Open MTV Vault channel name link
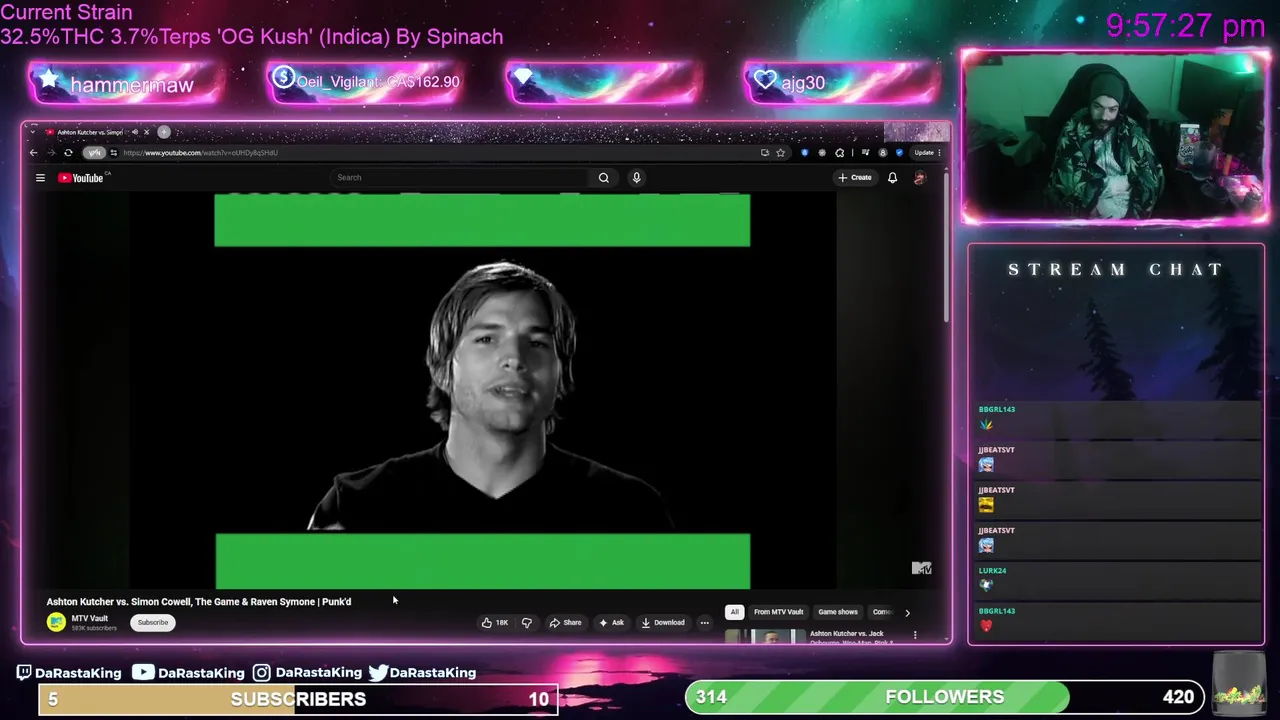Screen dimensions: 1280x720 (89, 618)
